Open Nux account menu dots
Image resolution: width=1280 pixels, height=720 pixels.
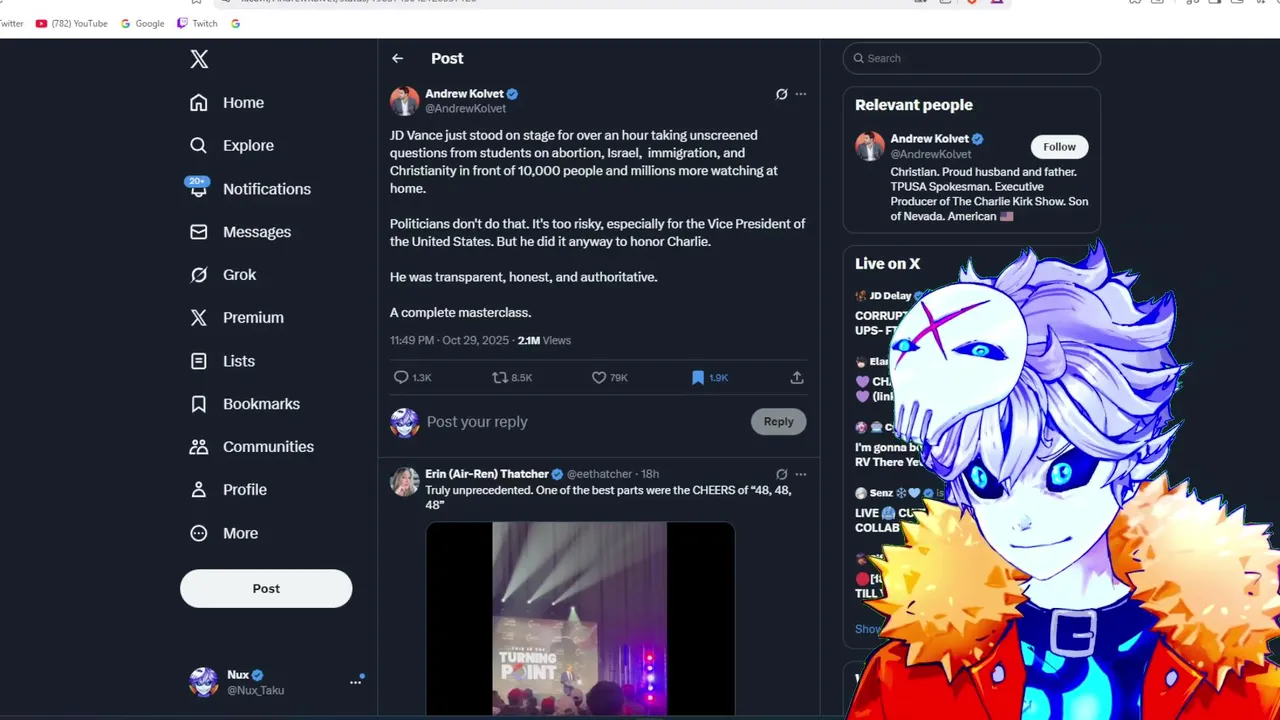pyautogui.click(x=355, y=682)
